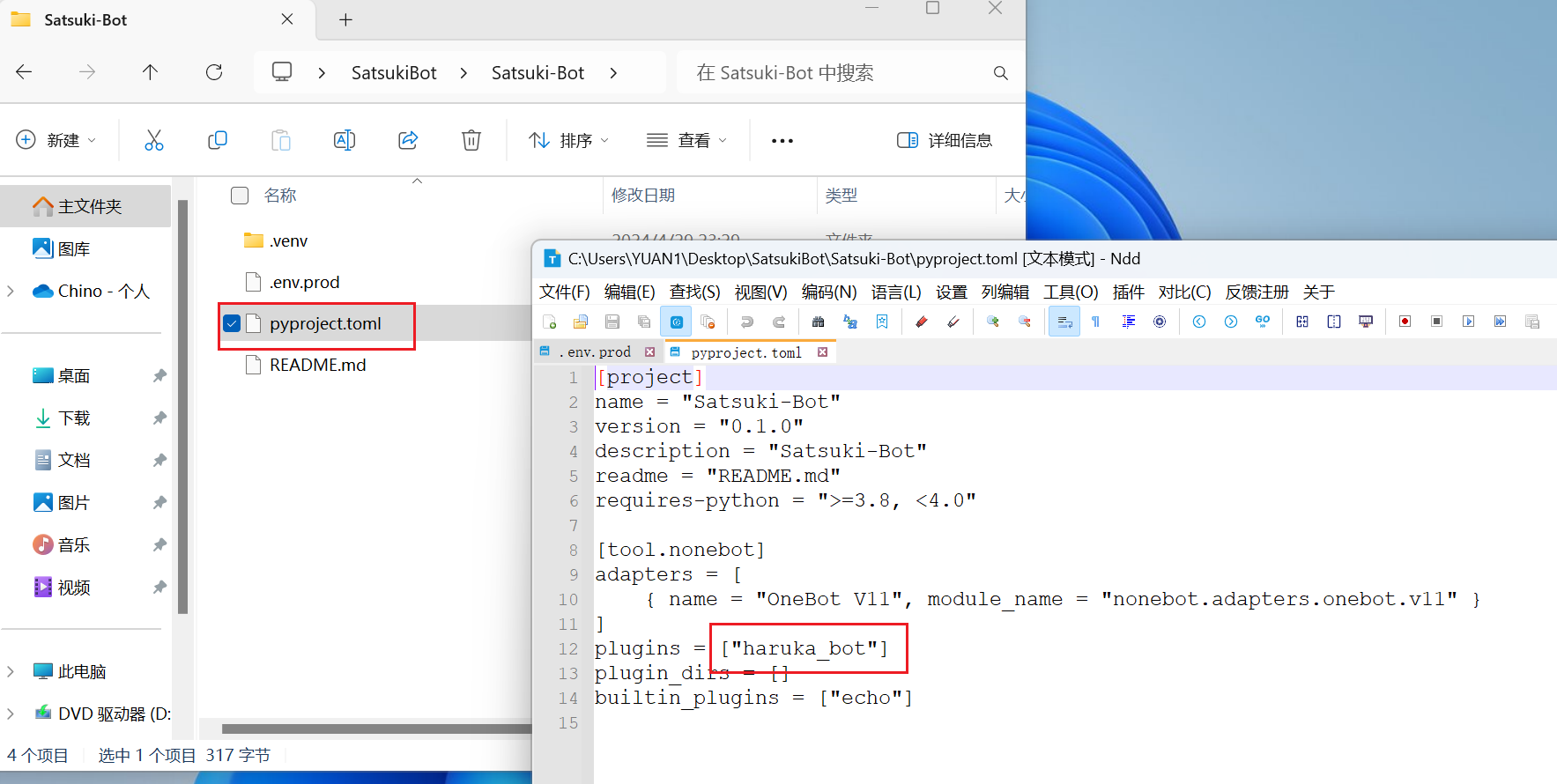Image resolution: width=1557 pixels, height=784 pixels.
Task: Expand the Chino - 个人 tree node
Action: [x=11, y=291]
